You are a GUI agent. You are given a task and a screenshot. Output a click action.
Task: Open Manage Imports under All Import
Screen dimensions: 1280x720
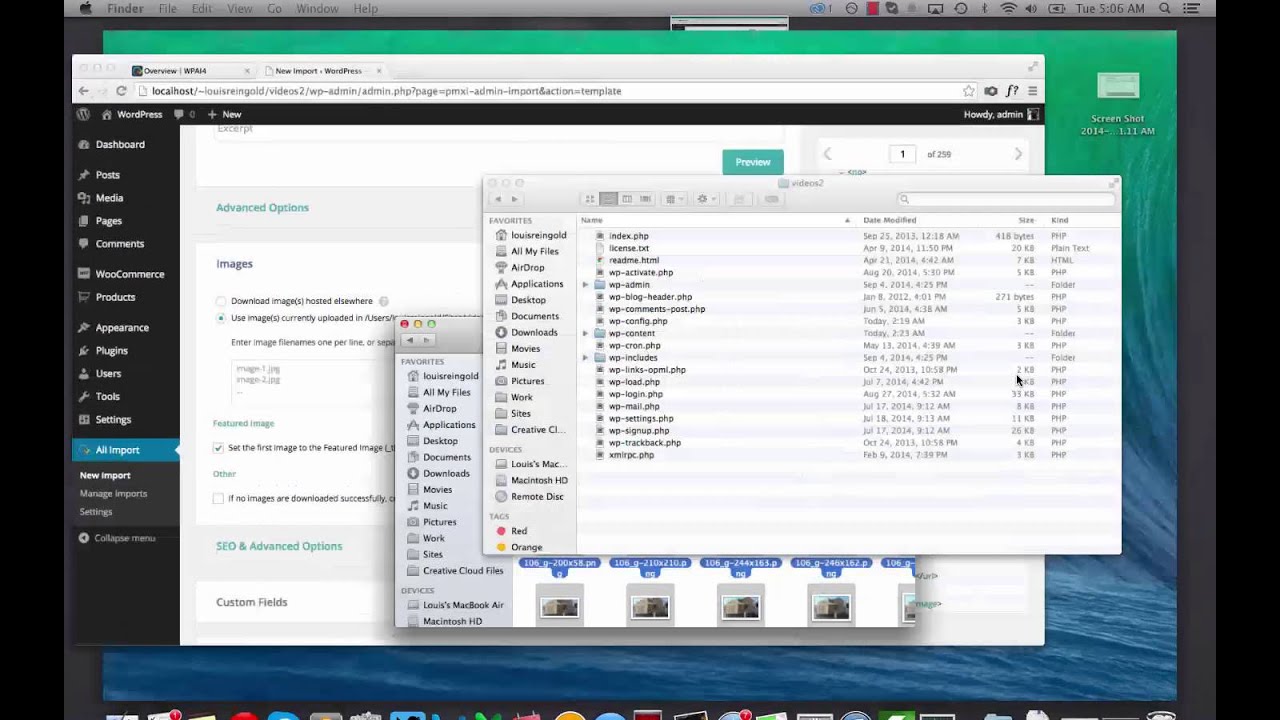pyautogui.click(x=113, y=493)
